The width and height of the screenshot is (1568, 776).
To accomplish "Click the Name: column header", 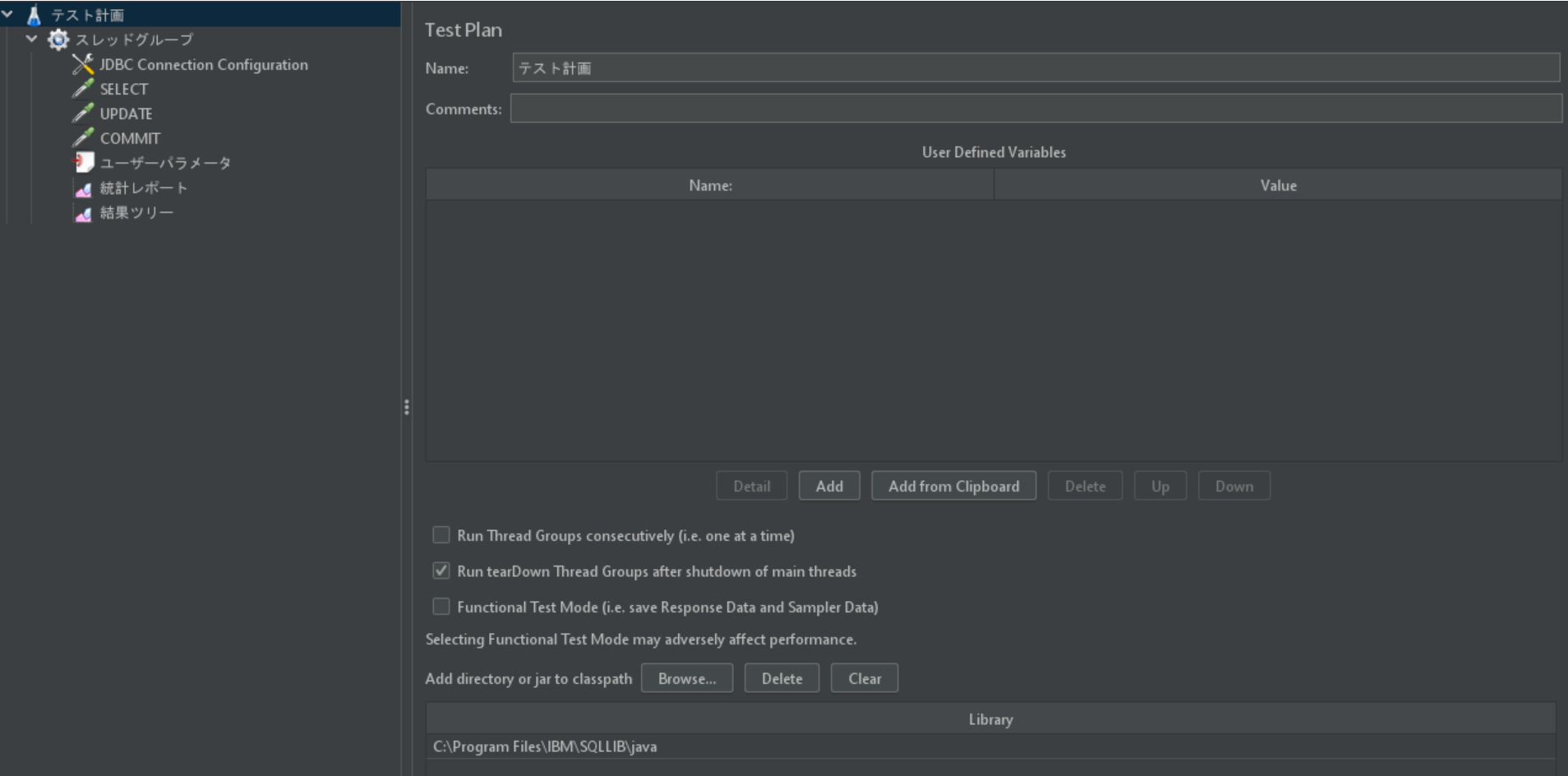I will coord(710,185).
